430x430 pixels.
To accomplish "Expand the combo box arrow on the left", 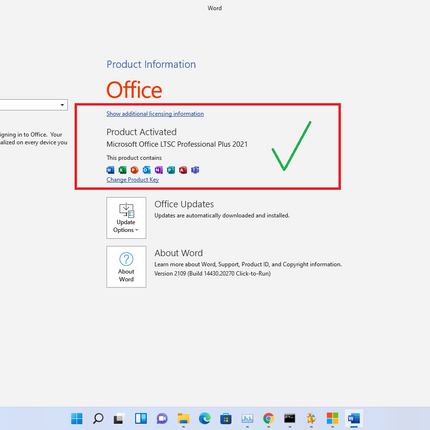I will (x=62, y=105).
